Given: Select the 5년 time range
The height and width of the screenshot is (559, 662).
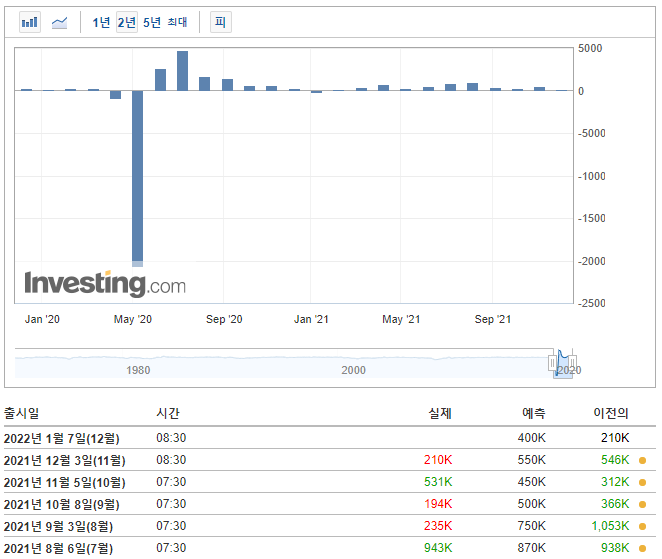Looking at the screenshot, I should tap(152, 22).
